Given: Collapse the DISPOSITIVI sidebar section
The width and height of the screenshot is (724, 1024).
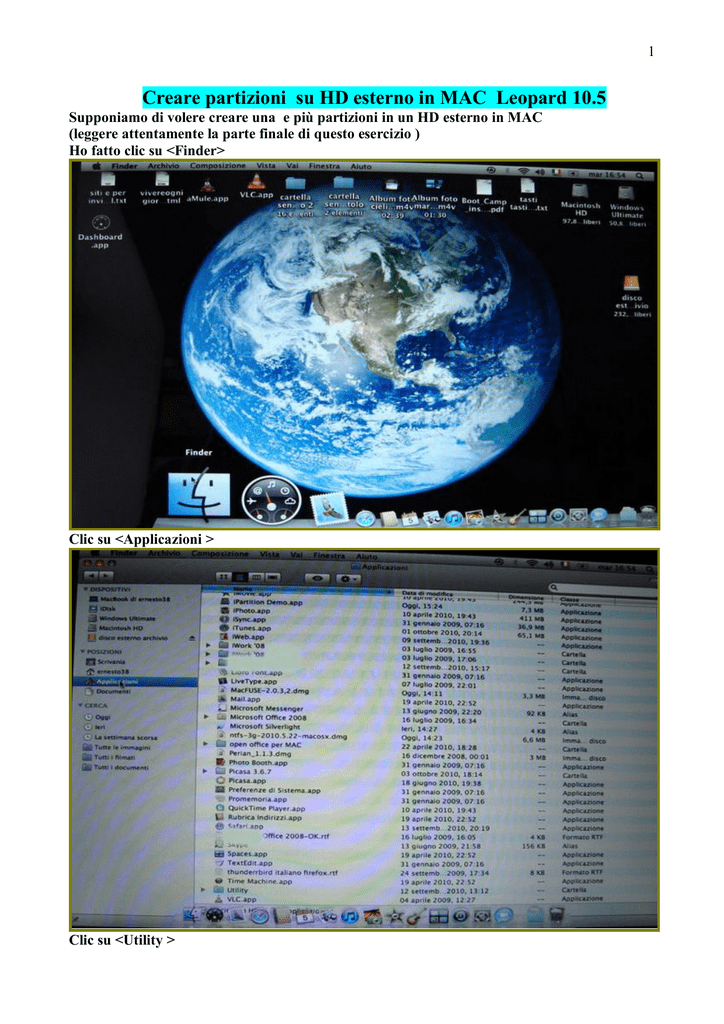Looking at the screenshot, I should coord(85,589).
